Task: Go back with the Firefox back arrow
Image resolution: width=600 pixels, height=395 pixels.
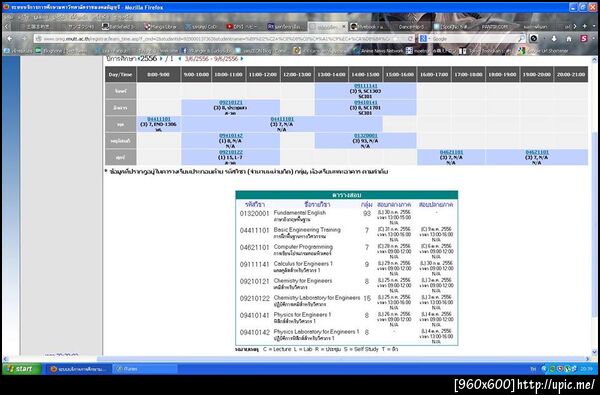Action: click(10, 39)
